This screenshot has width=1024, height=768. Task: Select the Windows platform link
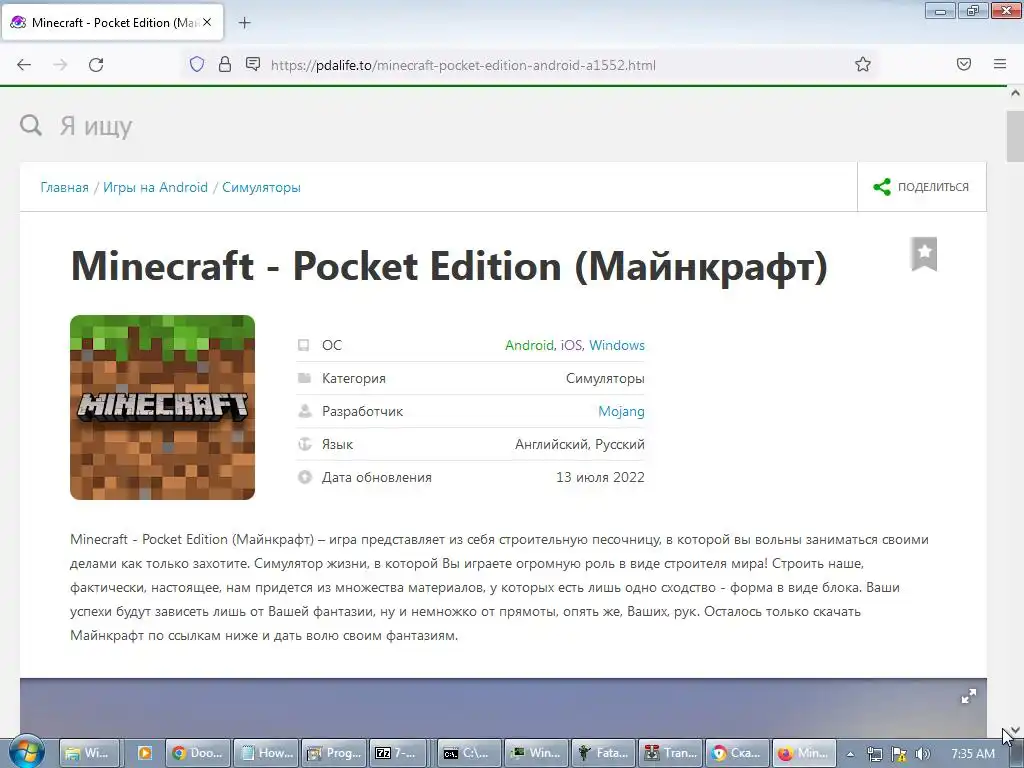(616, 345)
